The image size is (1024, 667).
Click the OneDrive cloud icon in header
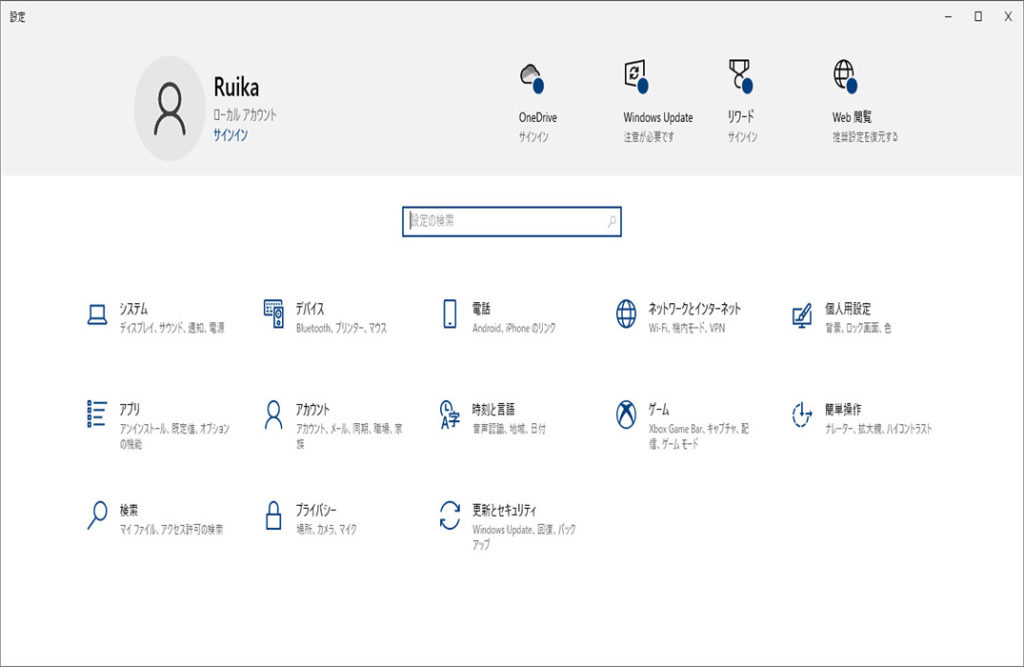(x=531, y=78)
